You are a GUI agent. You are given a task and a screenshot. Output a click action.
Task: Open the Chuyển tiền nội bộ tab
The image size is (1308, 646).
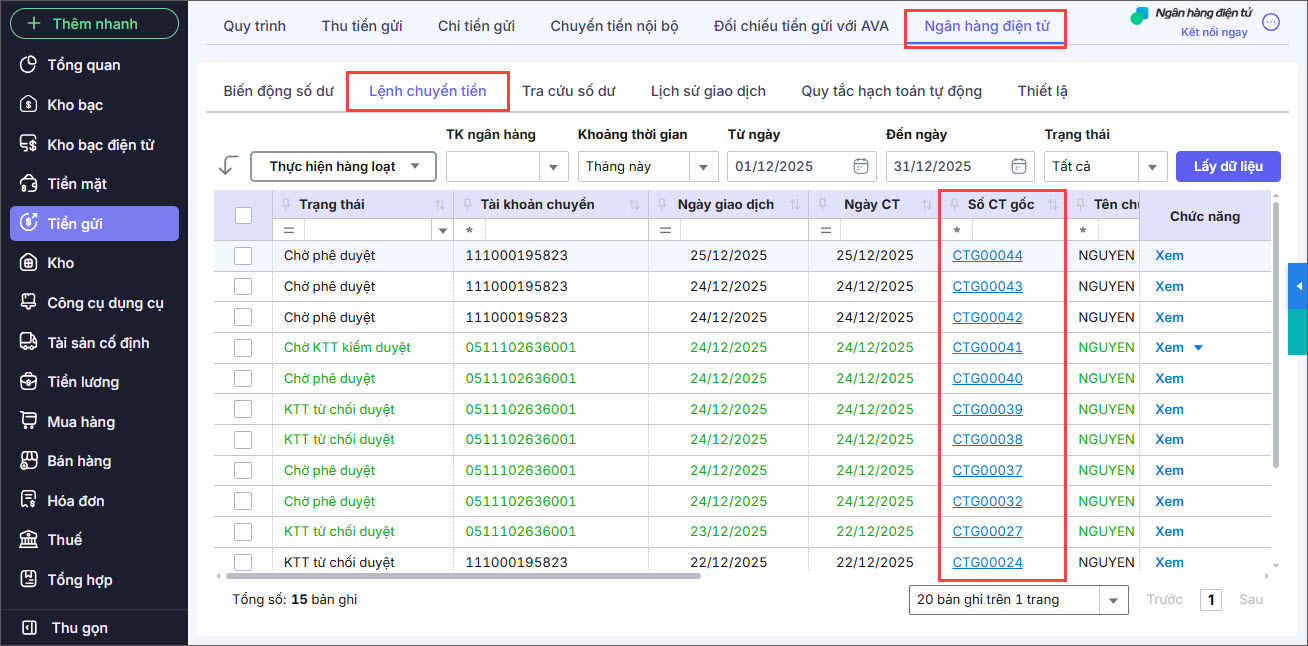pos(614,26)
